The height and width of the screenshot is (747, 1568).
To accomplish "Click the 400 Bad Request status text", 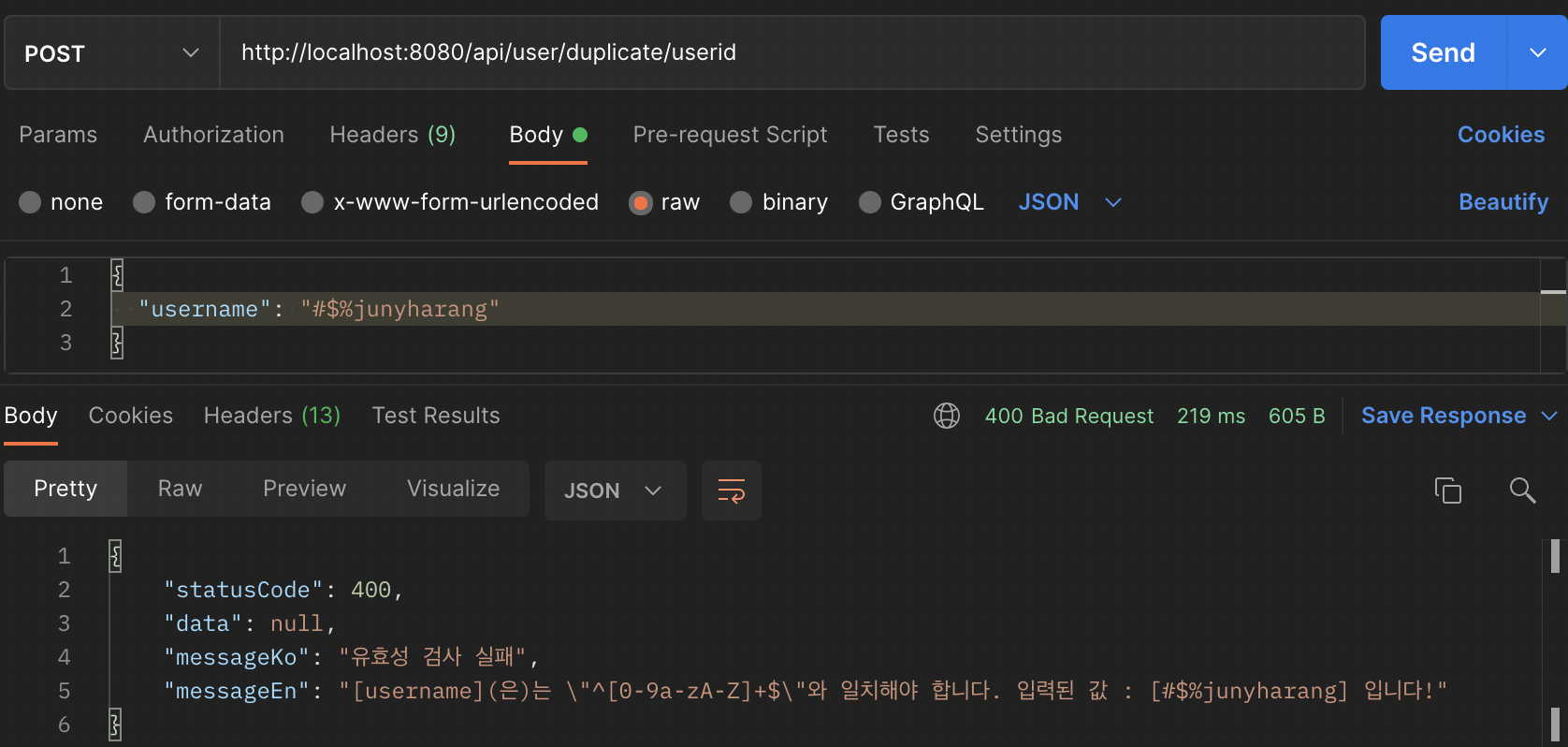I will point(1068,416).
